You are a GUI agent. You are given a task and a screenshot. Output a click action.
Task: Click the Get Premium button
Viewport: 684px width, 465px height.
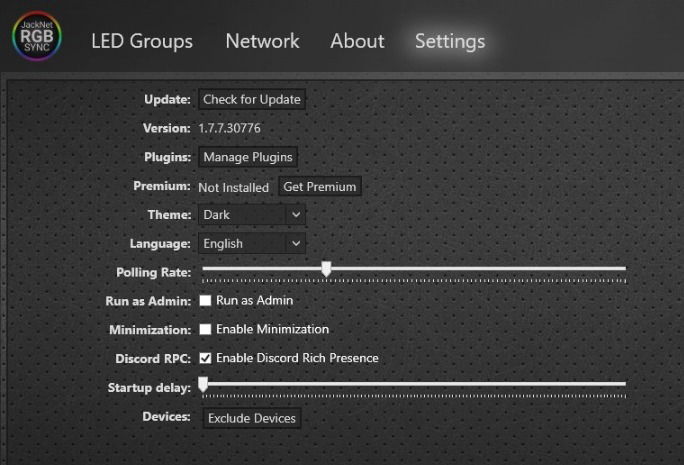coord(319,187)
